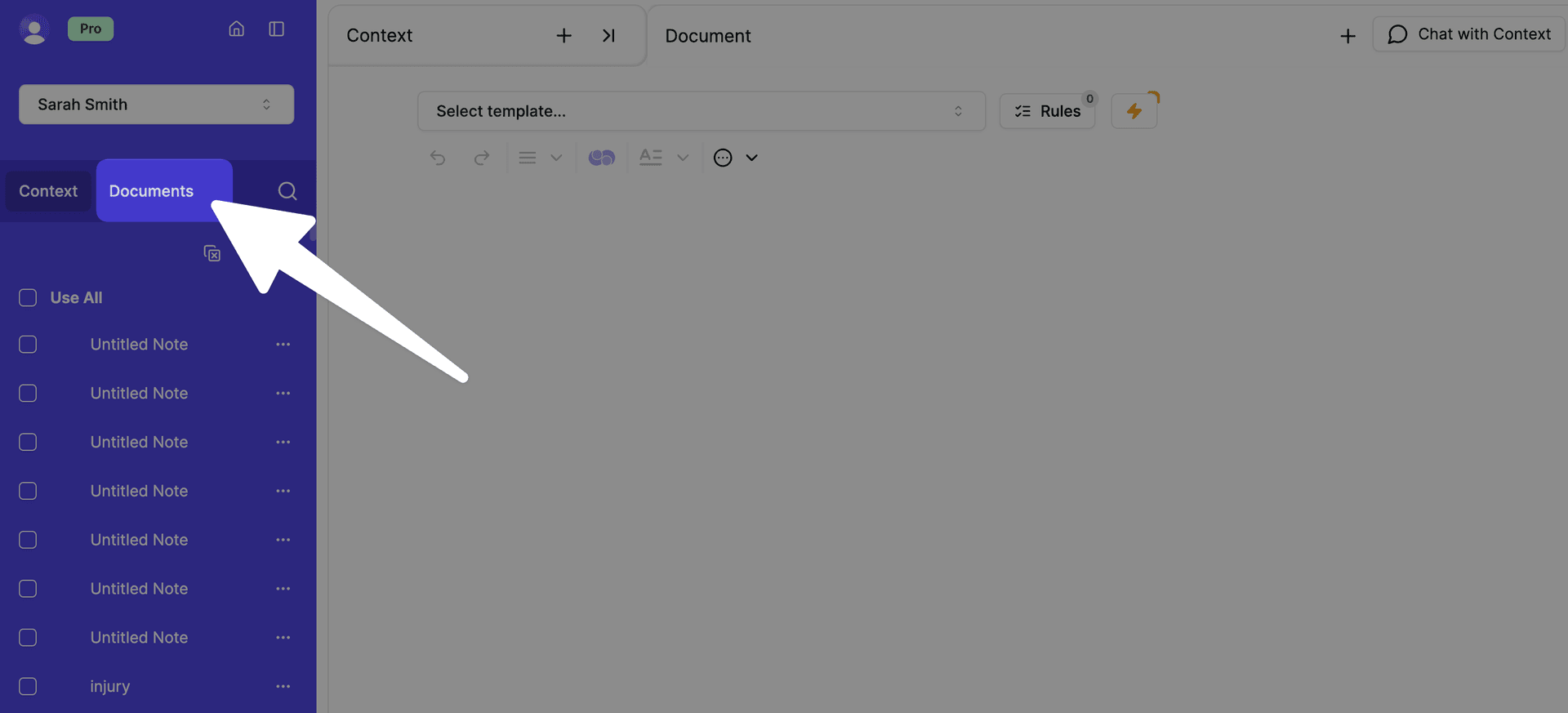Open search in the documents sidebar
This screenshot has height=713, width=1568.
point(287,191)
